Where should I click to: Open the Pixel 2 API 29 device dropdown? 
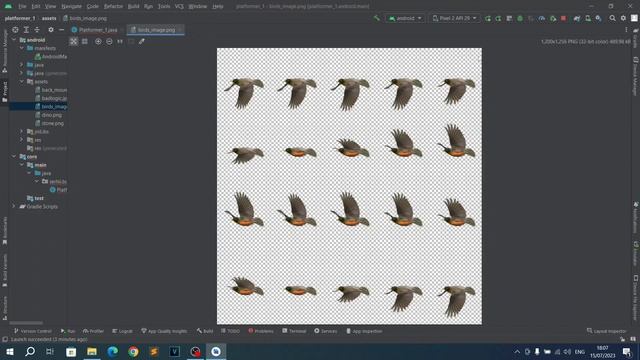454,18
